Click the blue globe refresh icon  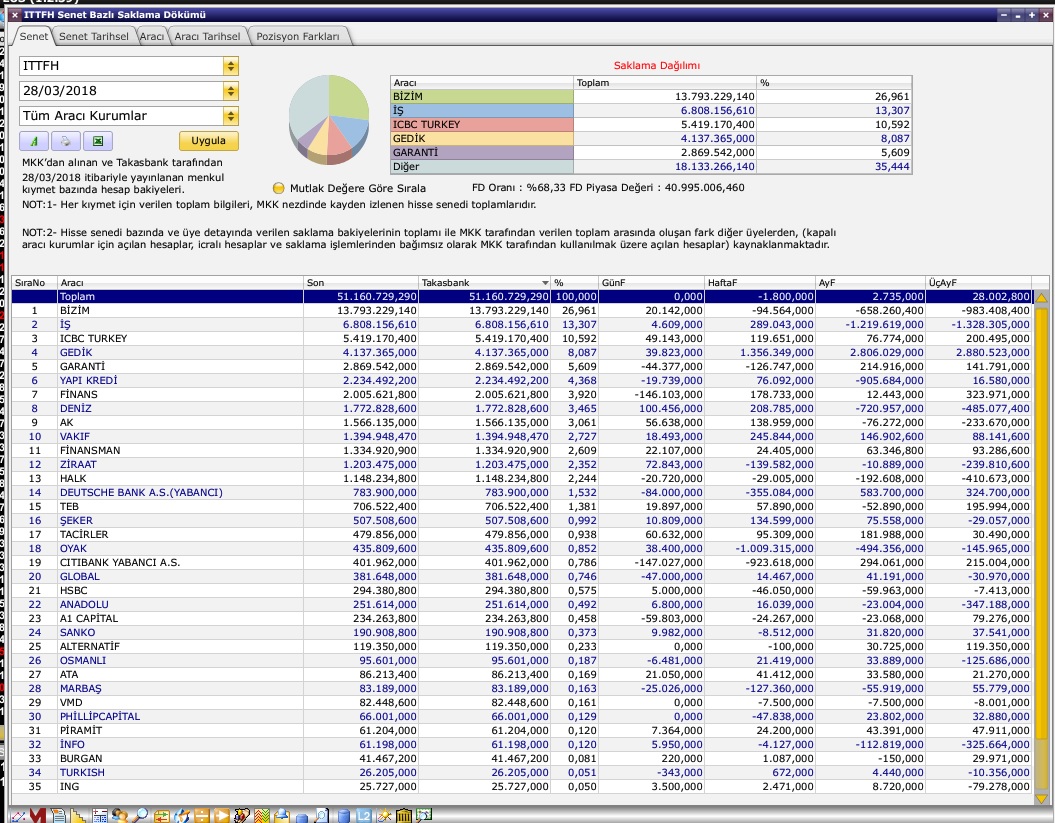(x=181, y=816)
